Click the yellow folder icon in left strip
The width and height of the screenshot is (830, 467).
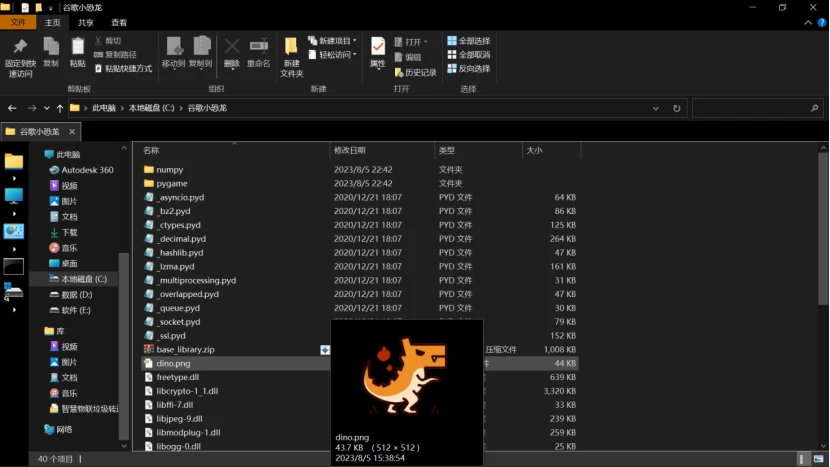pyautogui.click(x=13, y=160)
